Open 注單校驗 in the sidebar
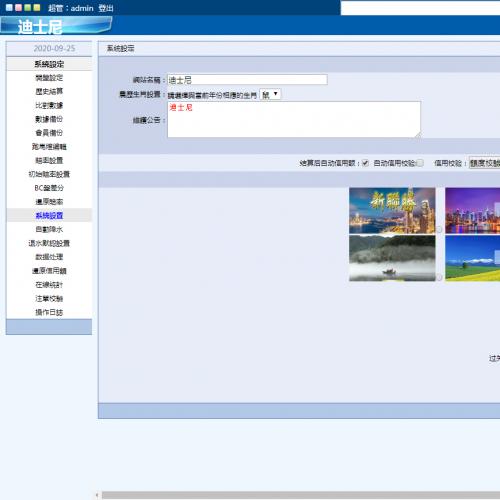The width and height of the screenshot is (500, 500). tap(49, 298)
